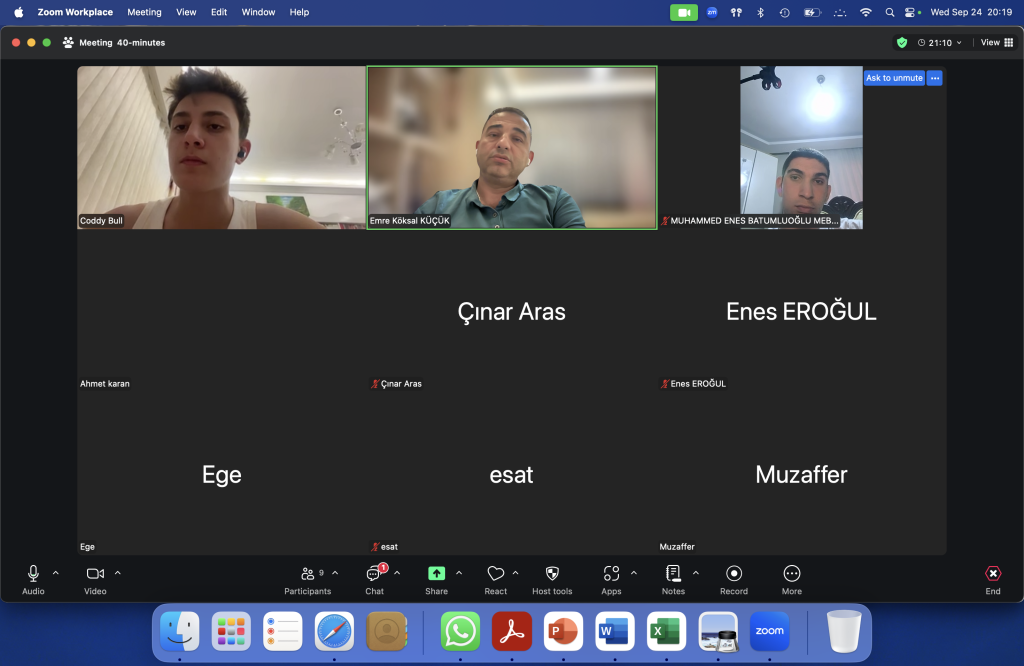Image resolution: width=1024 pixels, height=666 pixels.
Task: Click the Ask to unmute button
Action: point(894,78)
